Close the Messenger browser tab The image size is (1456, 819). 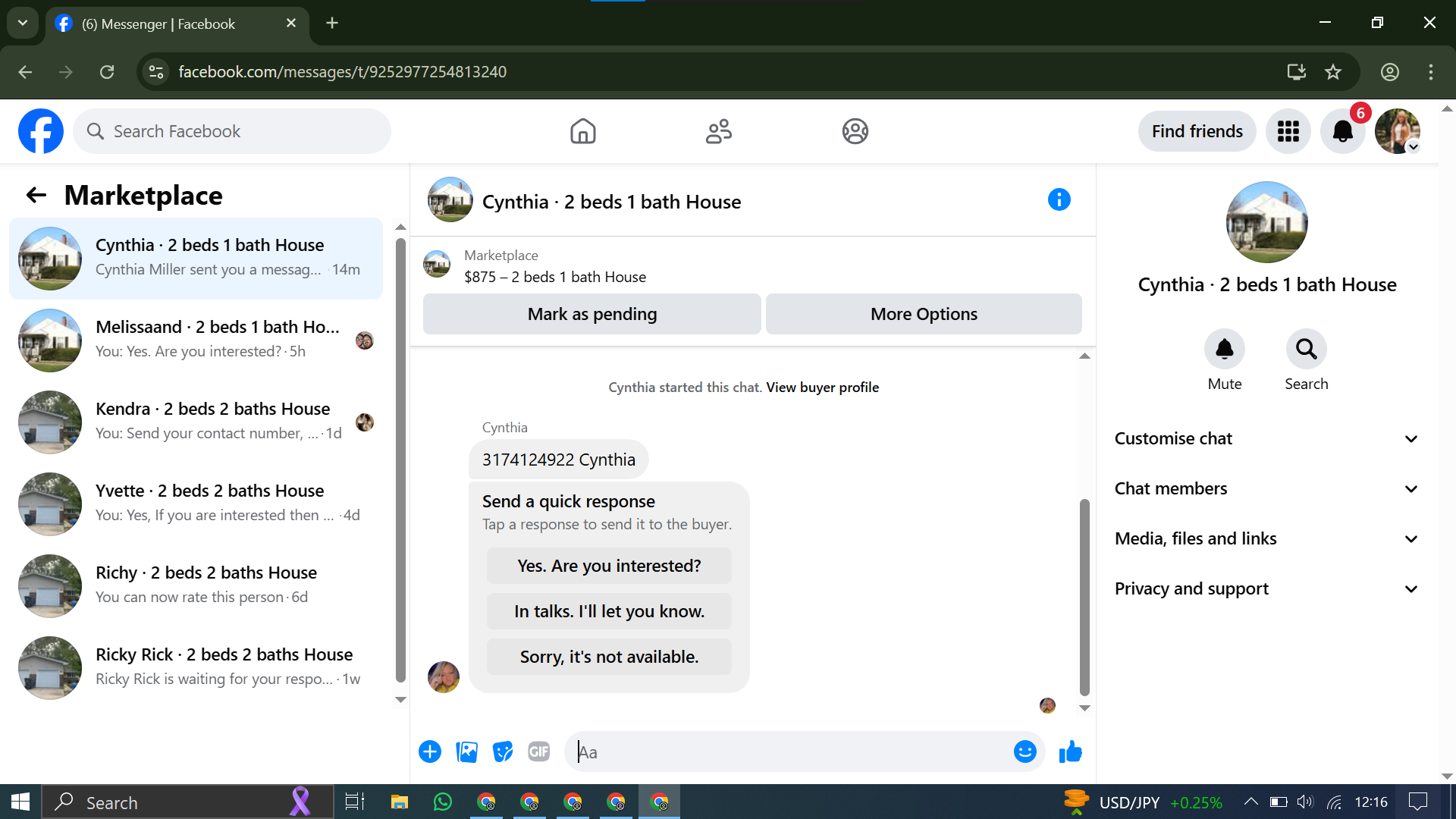pos(291,24)
